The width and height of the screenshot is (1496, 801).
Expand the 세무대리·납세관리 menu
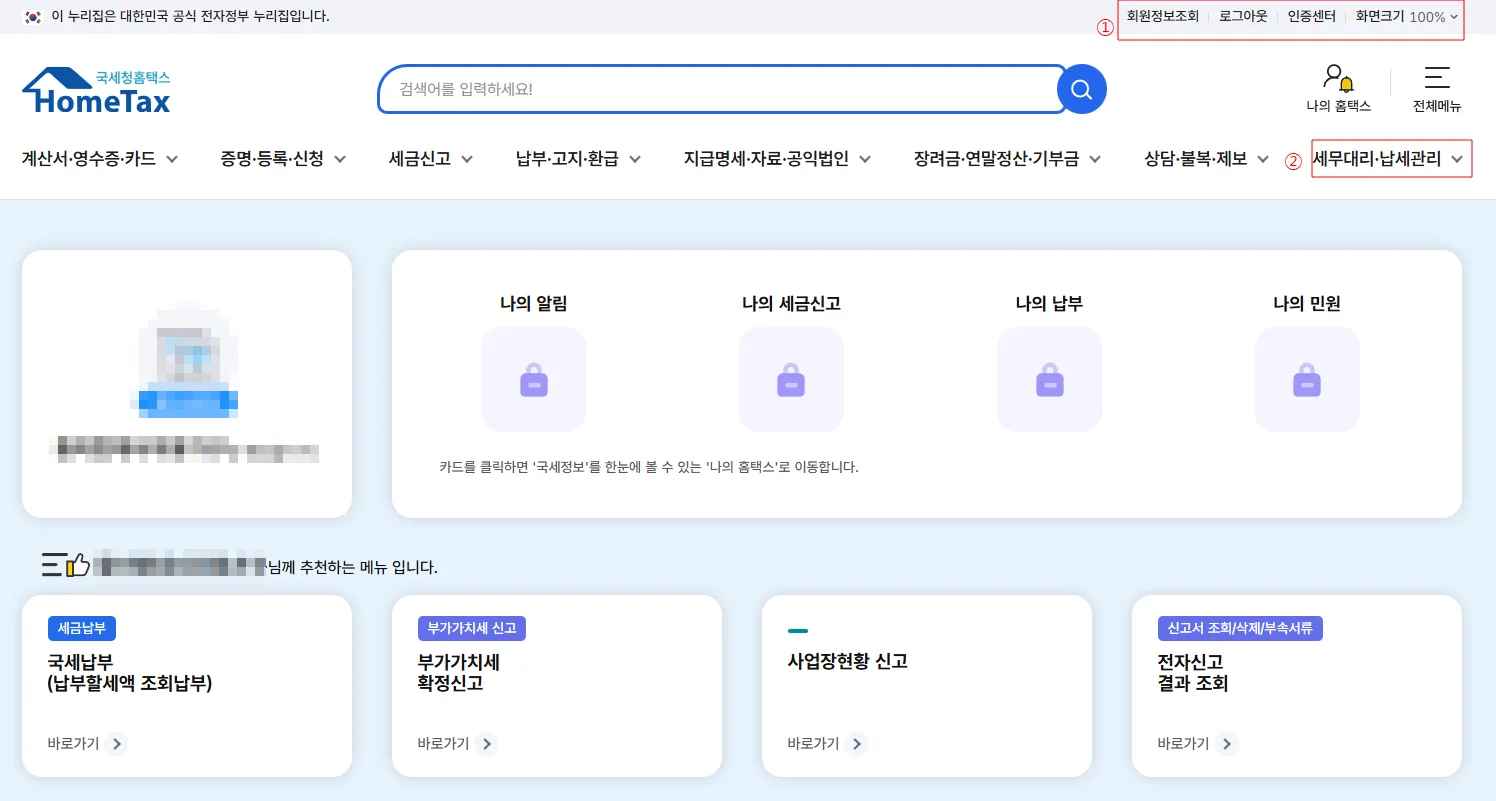1390,159
